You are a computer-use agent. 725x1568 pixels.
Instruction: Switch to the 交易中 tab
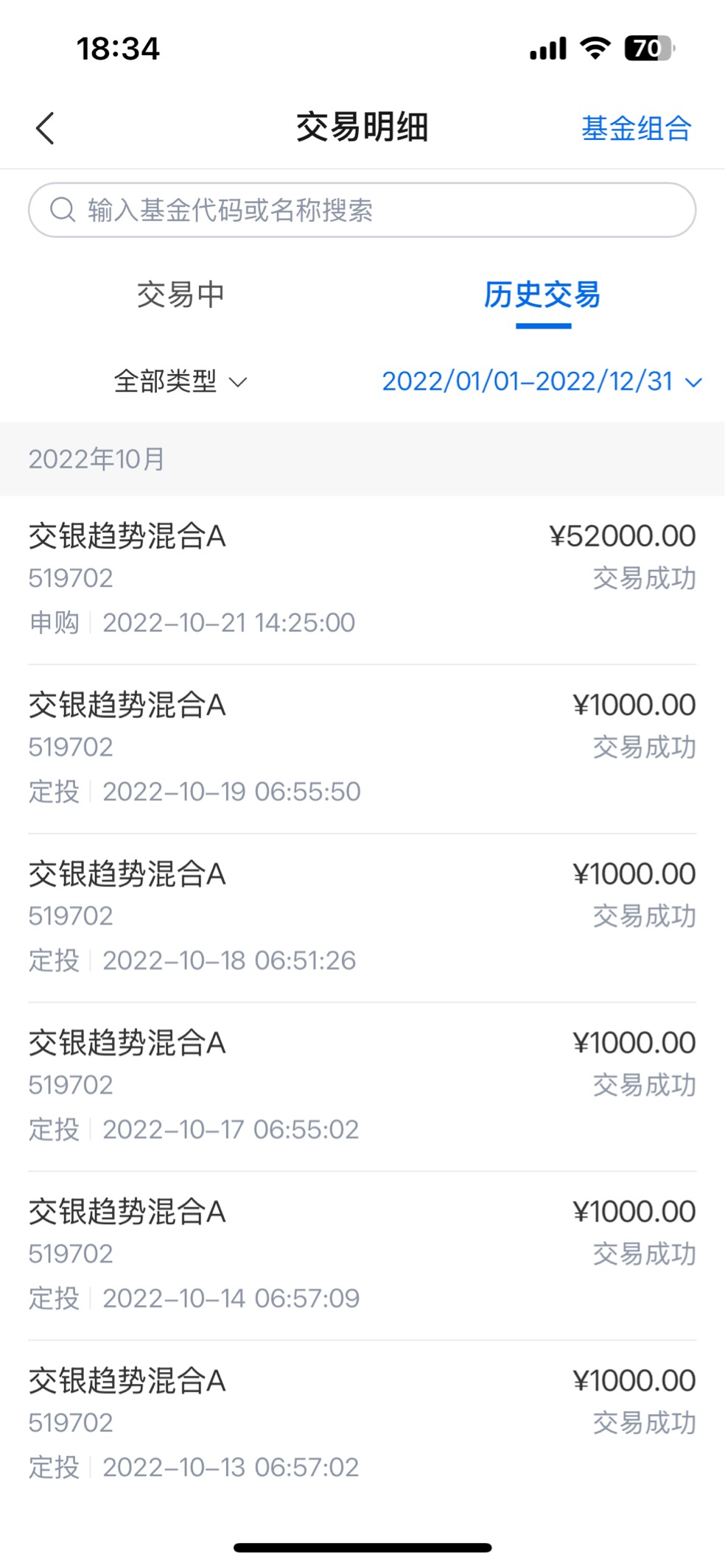tap(181, 295)
